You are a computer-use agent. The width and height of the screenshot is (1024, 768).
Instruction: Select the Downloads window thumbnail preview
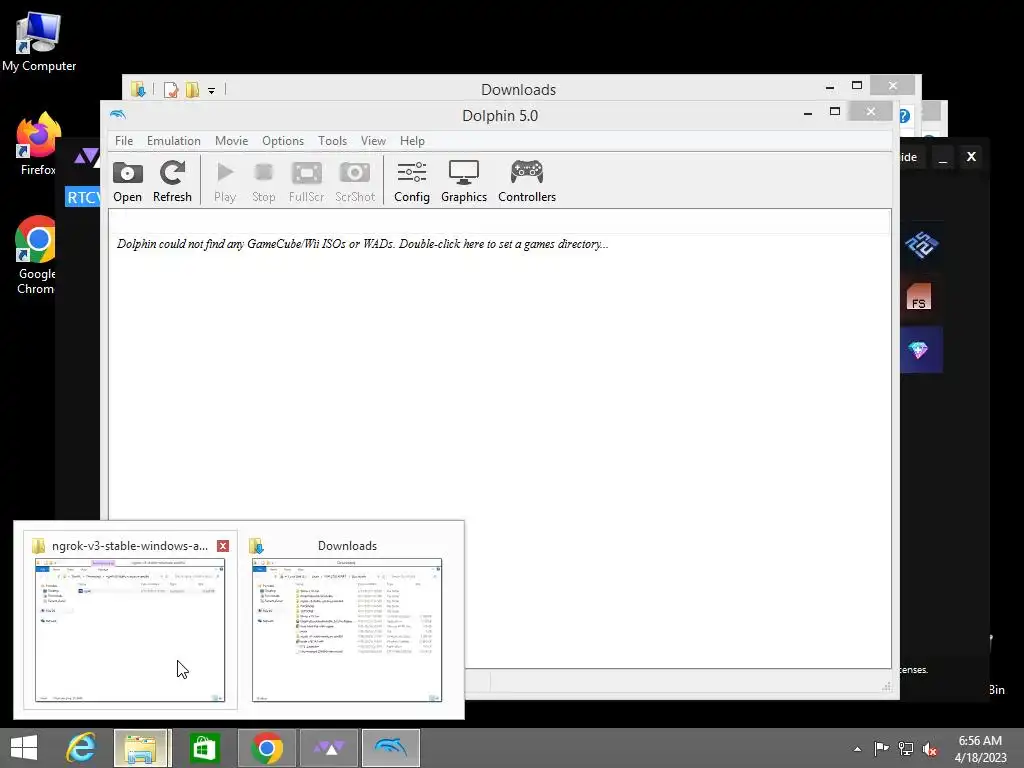point(347,630)
